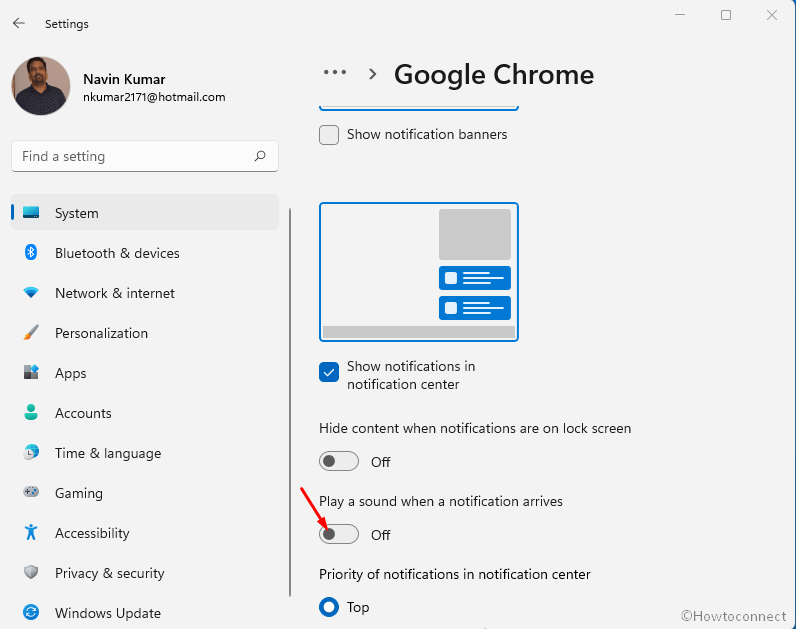Check Show notification banners

[x=329, y=135]
